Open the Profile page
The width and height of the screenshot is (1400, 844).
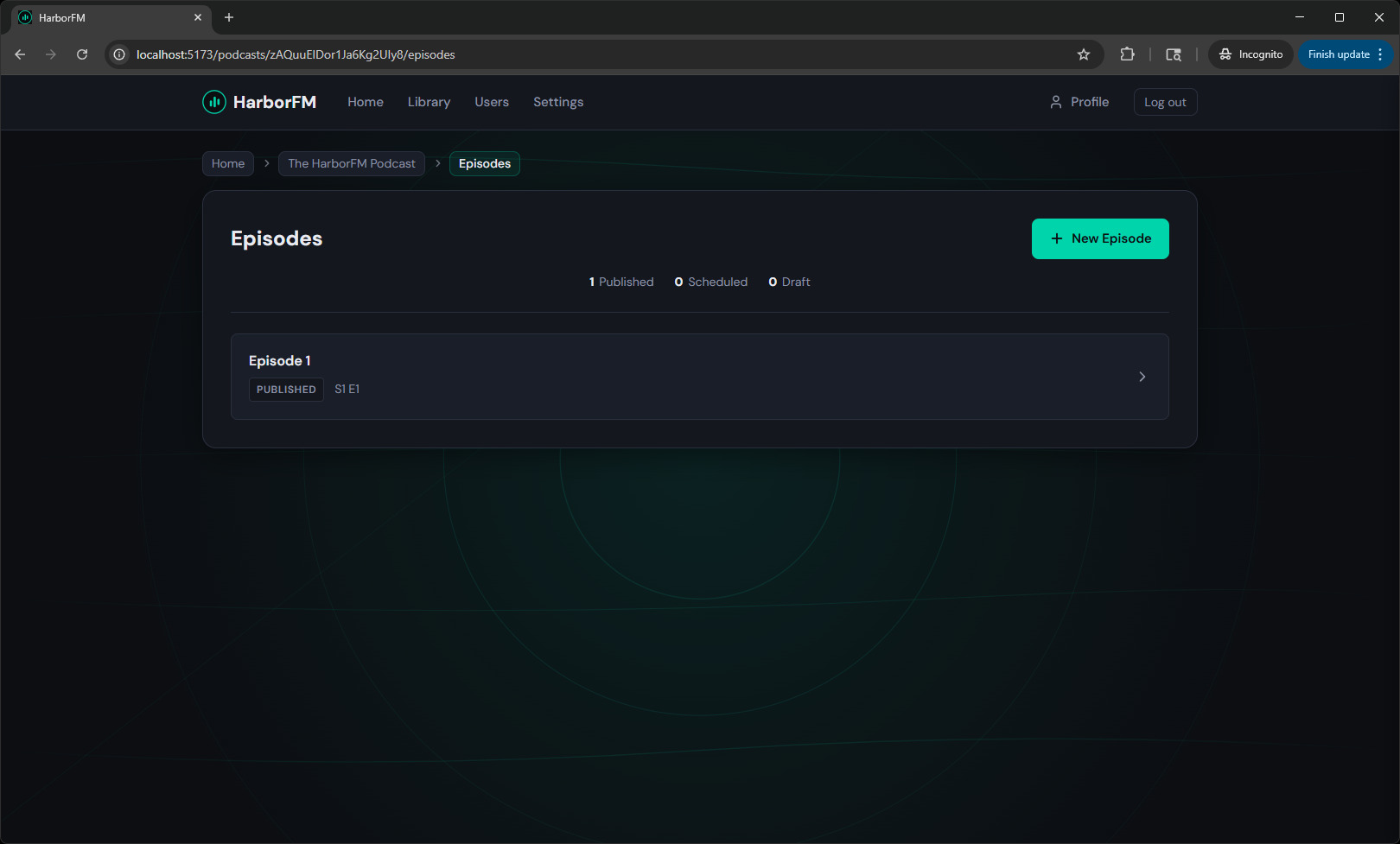point(1079,102)
